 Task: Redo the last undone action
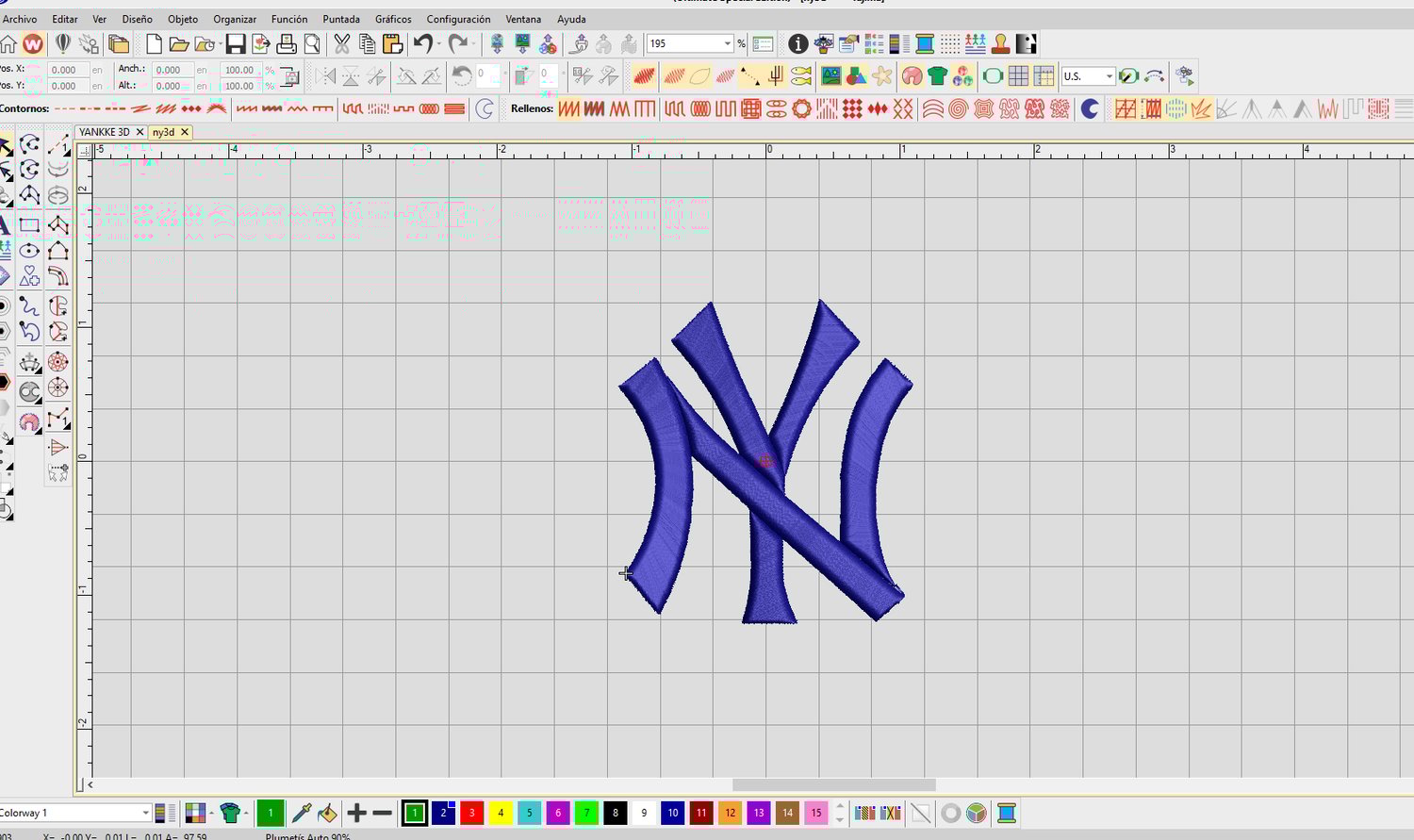point(458,43)
